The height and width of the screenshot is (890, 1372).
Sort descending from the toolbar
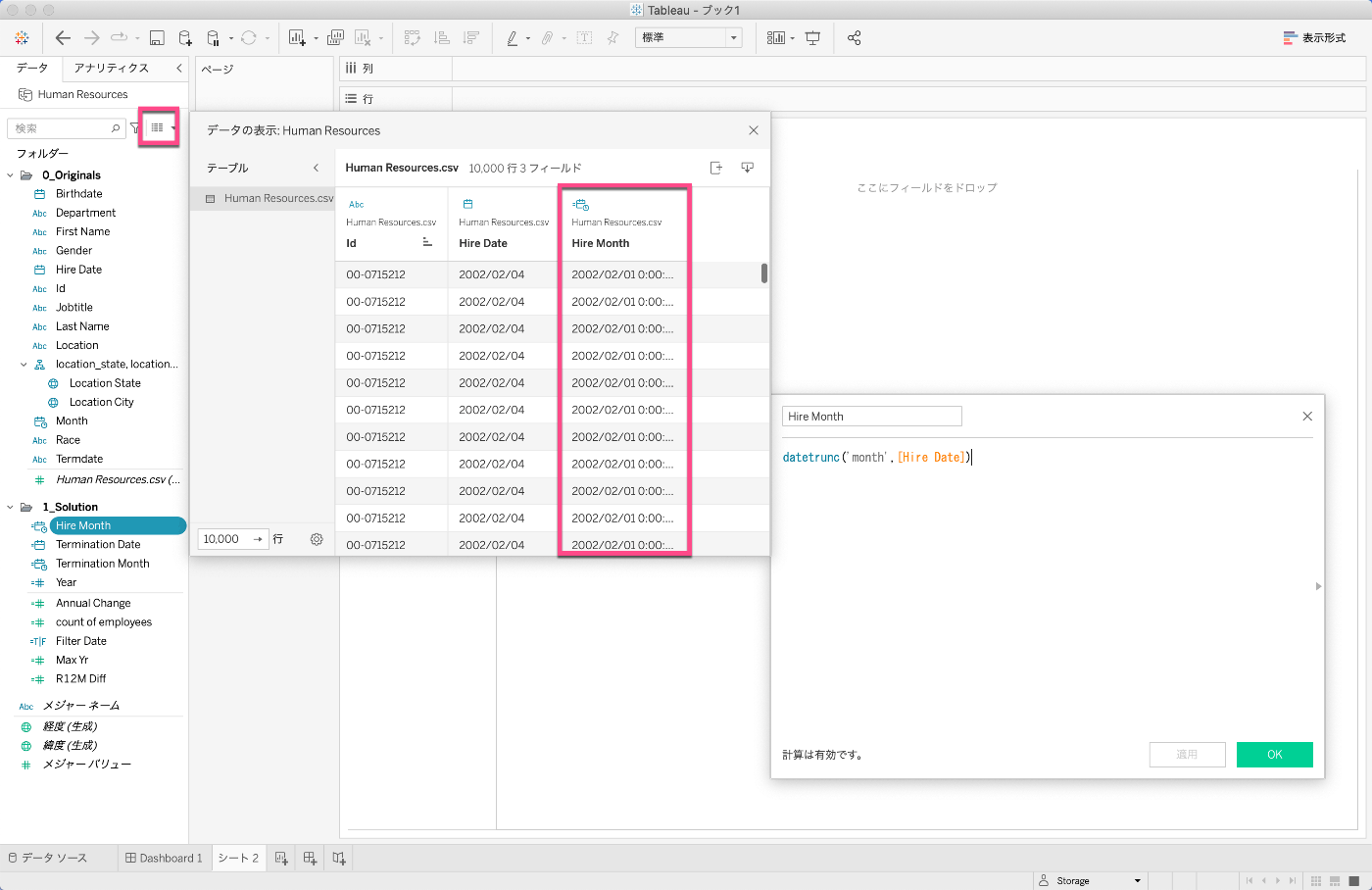pyautogui.click(x=471, y=38)
